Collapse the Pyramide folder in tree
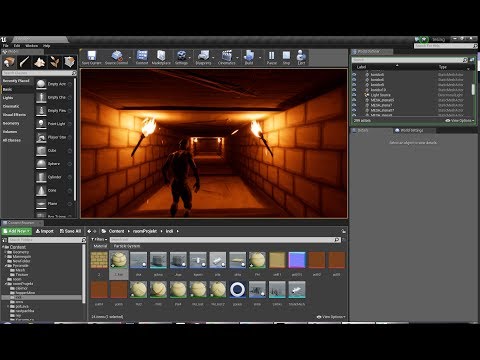The width and height of the screenshot is (480, 360). pos(5,266)
